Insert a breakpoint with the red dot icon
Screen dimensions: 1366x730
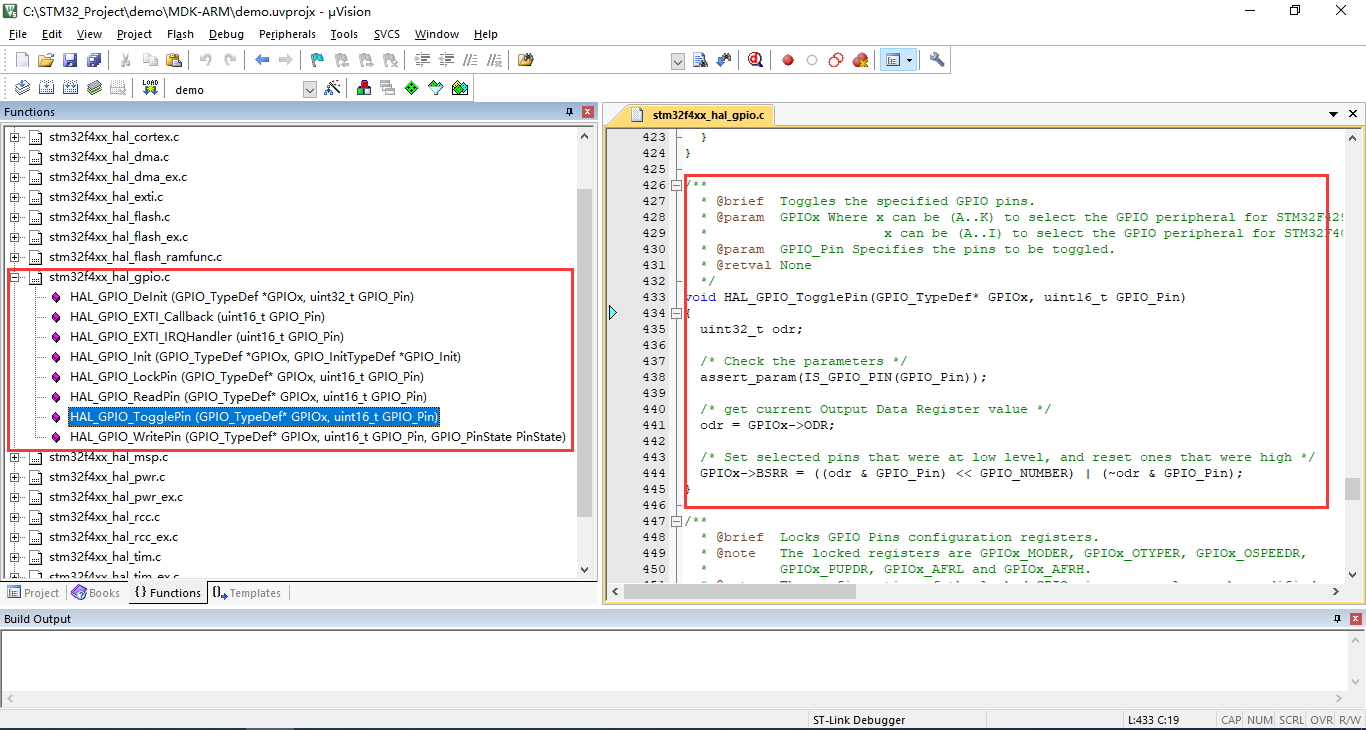click(x=787, y=60)
